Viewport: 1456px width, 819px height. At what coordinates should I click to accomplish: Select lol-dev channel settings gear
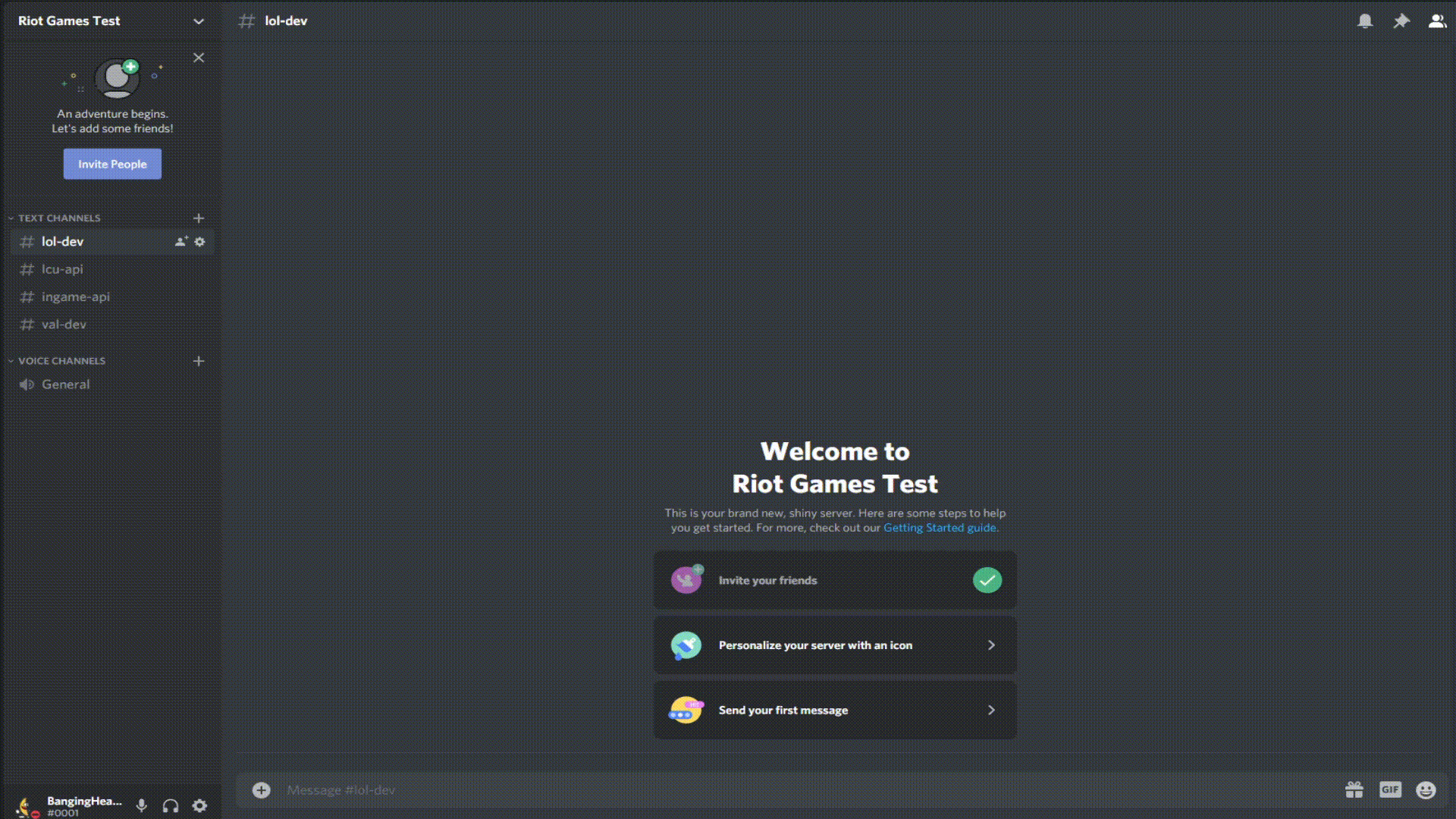pos(200,241)
